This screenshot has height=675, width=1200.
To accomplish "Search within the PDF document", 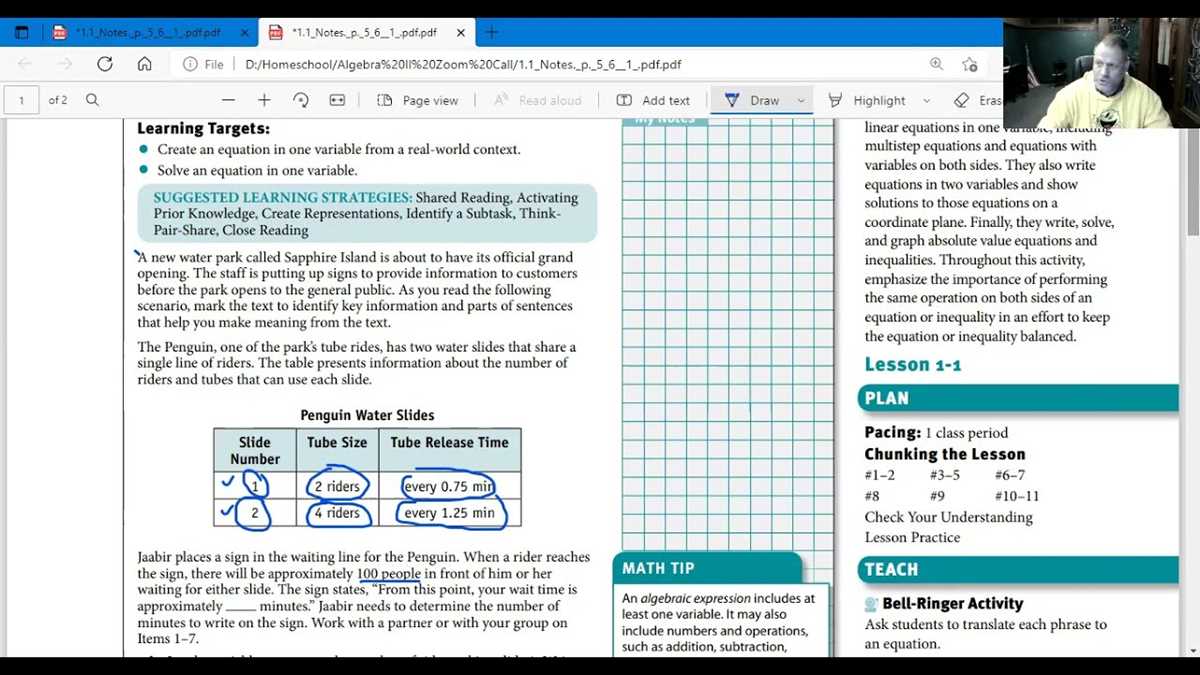I will 92,100.
